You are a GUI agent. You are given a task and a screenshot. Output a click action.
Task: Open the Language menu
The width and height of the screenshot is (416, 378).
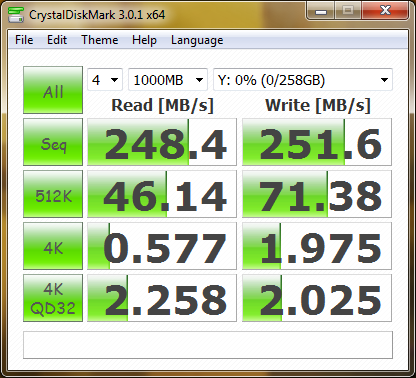tap(197, 40)
